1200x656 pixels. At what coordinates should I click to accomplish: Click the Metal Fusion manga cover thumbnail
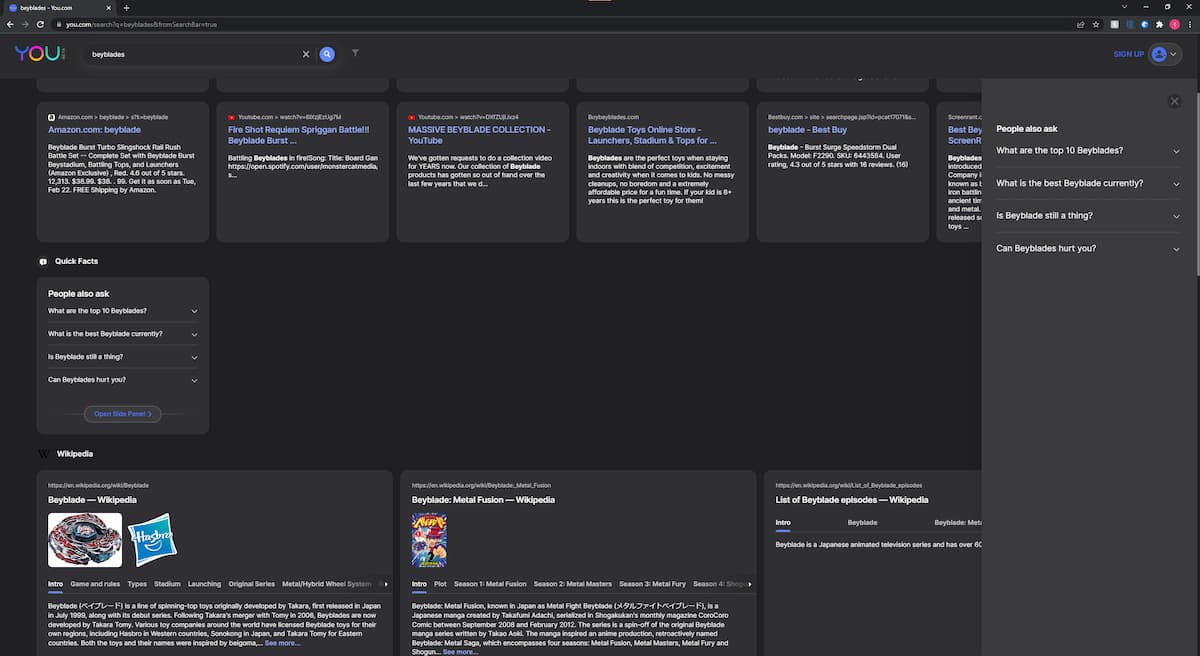(x=429, y=540)
